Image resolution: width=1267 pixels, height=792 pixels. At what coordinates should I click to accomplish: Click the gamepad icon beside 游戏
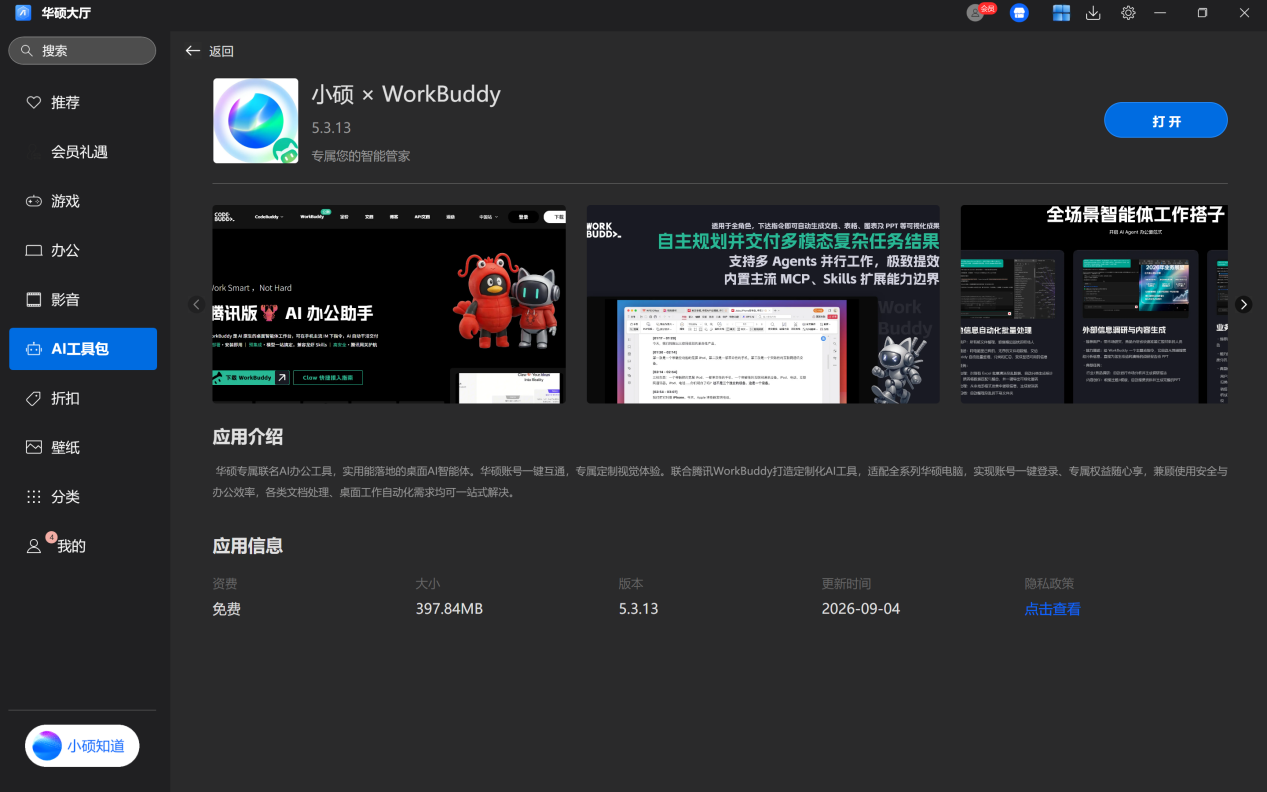tap(33, 201)
